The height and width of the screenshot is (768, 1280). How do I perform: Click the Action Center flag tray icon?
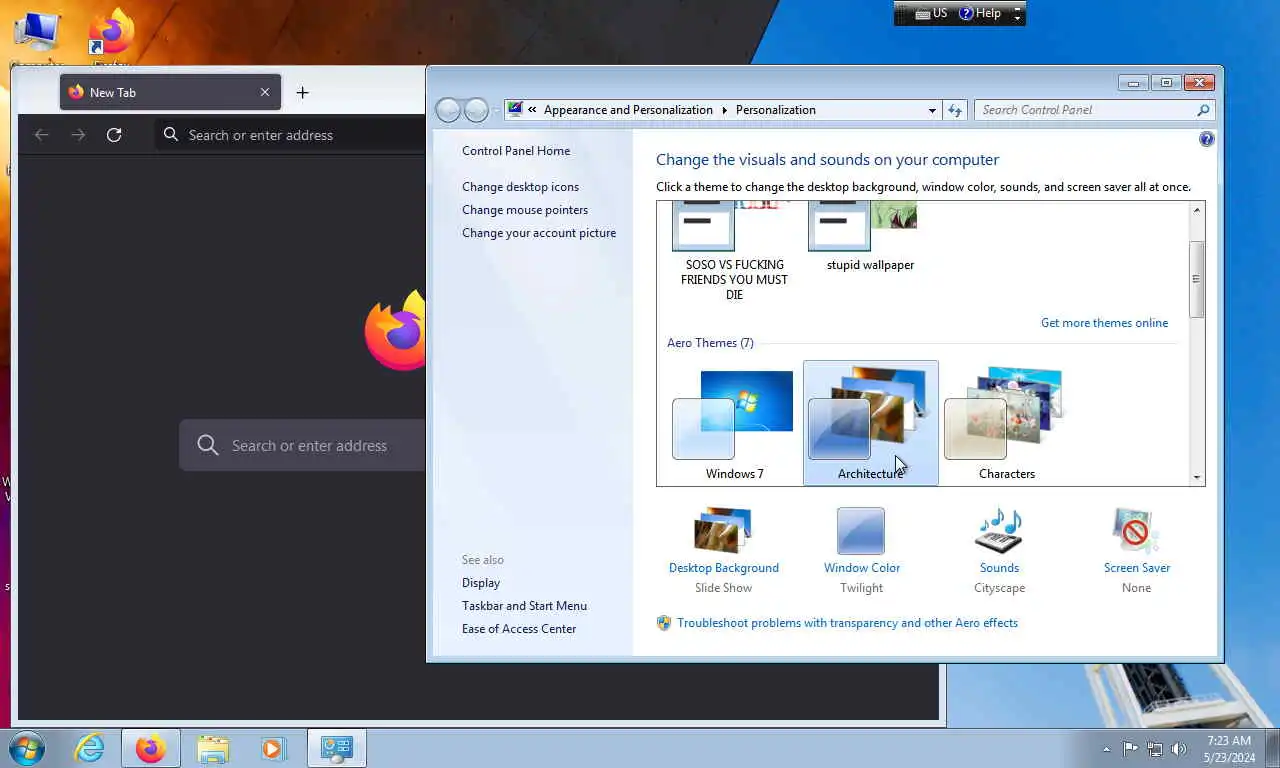(1130, 748)
